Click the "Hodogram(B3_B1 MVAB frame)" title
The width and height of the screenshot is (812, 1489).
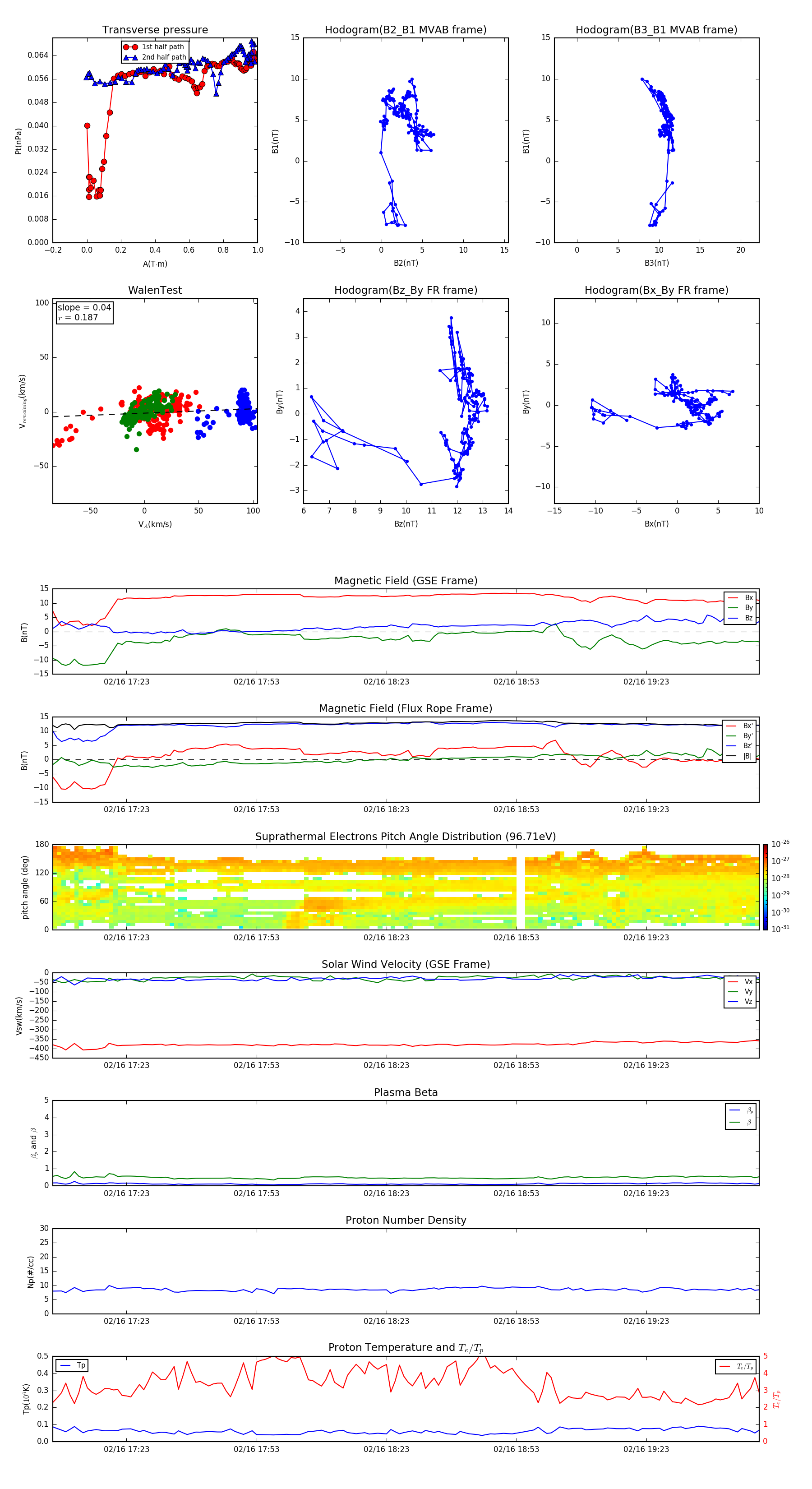click(656, 29)
